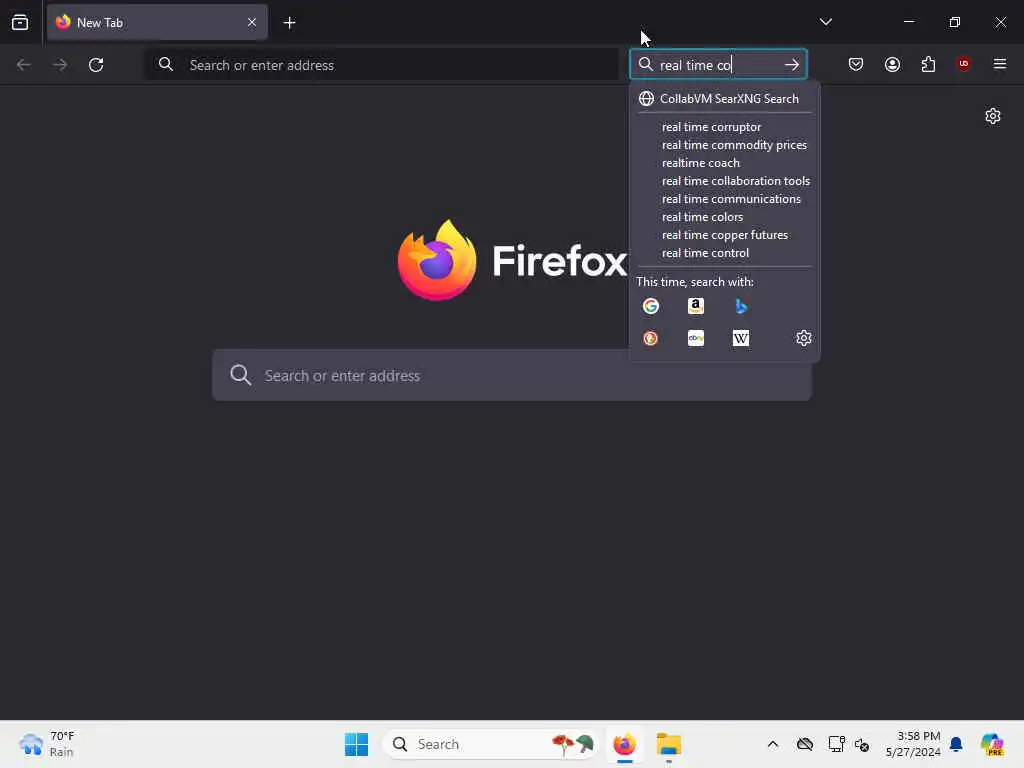This screenshot has width=1024, height=768.
Task: Close the New Tab tab
Action: 251,22
